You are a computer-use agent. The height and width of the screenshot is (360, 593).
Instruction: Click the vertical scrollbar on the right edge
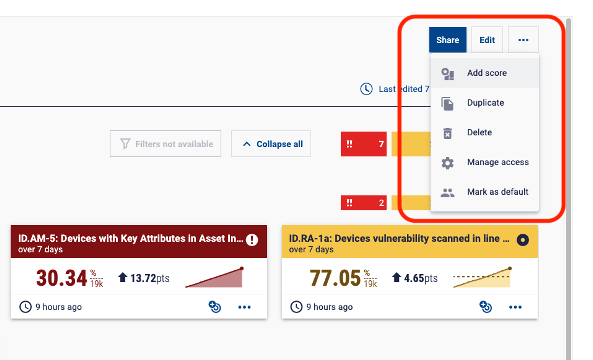pos(568,188)
